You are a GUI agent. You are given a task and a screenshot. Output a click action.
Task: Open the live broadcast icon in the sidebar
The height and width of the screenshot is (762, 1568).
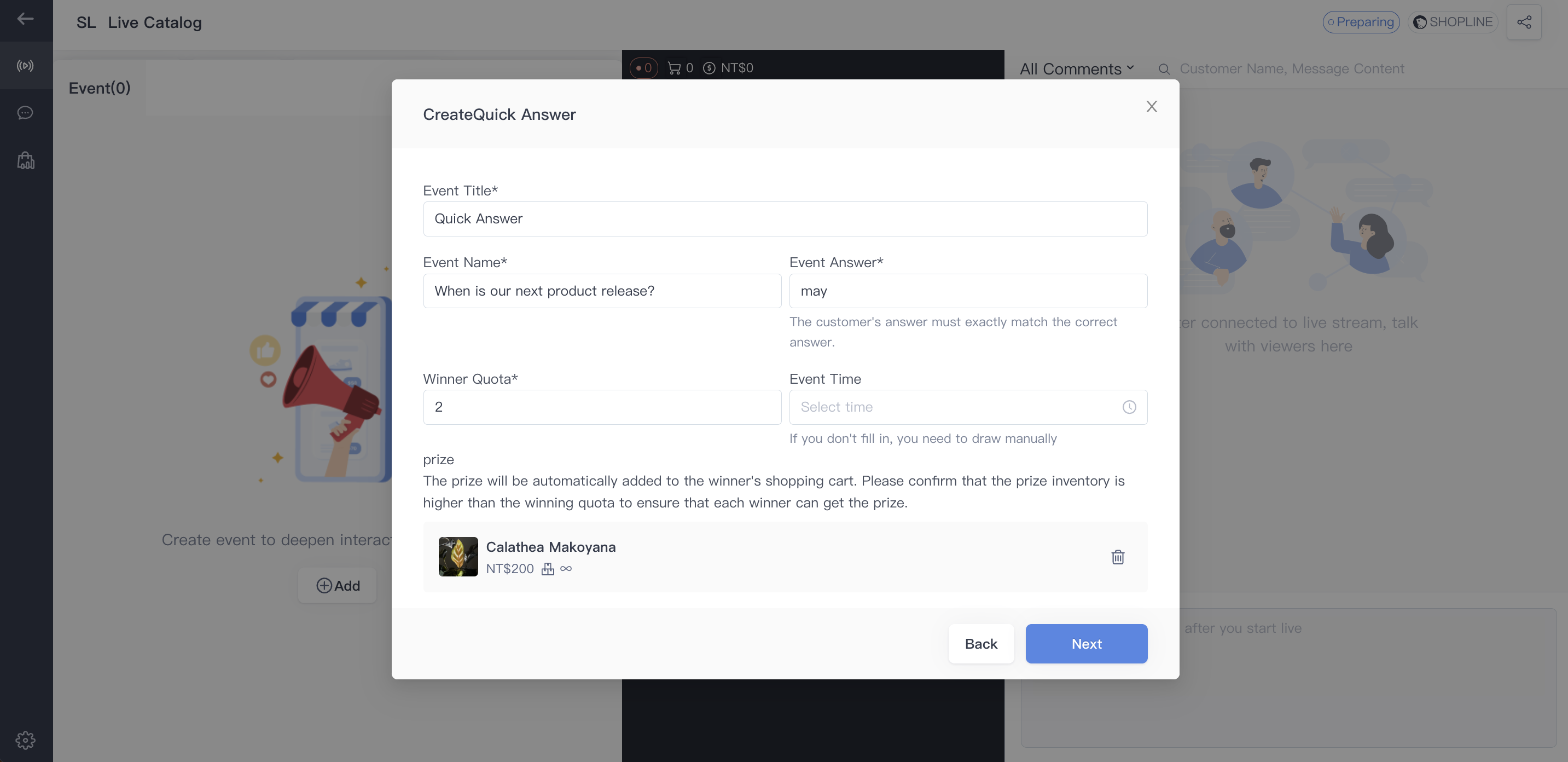pyautogui.click(x=25, y=65)
